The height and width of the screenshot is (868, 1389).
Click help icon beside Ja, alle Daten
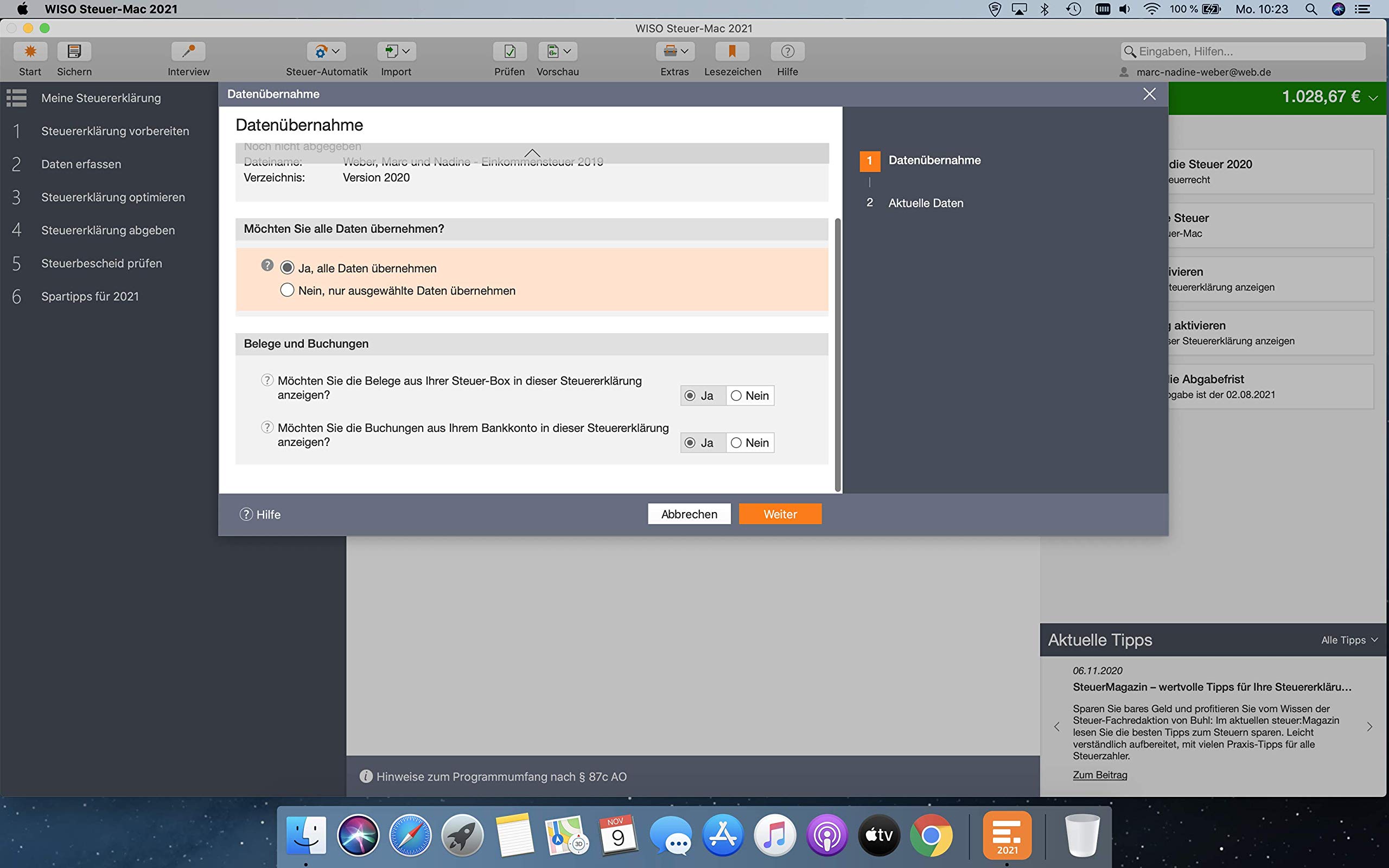[x=267, y=265]
